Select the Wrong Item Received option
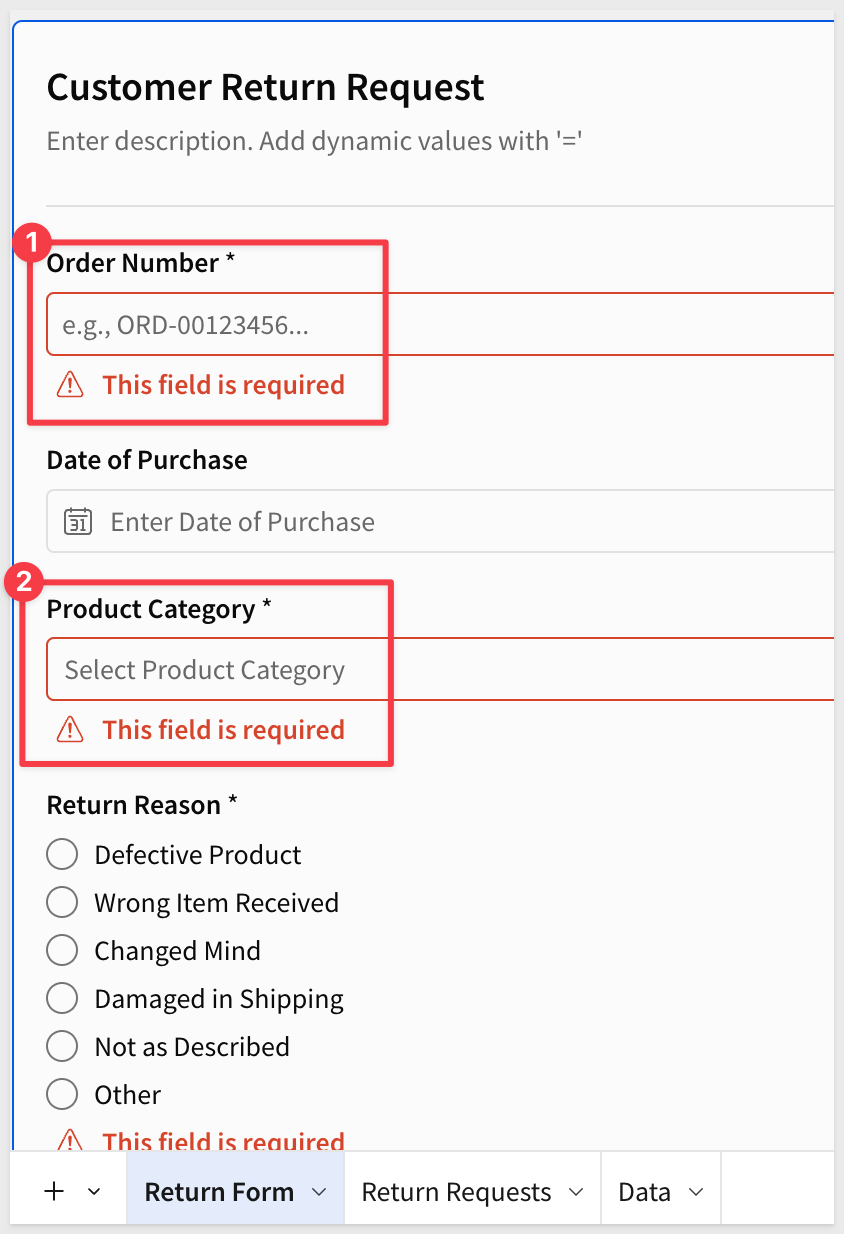The width and height of the screenshot is (844, 1234). [x=62, y=903]
